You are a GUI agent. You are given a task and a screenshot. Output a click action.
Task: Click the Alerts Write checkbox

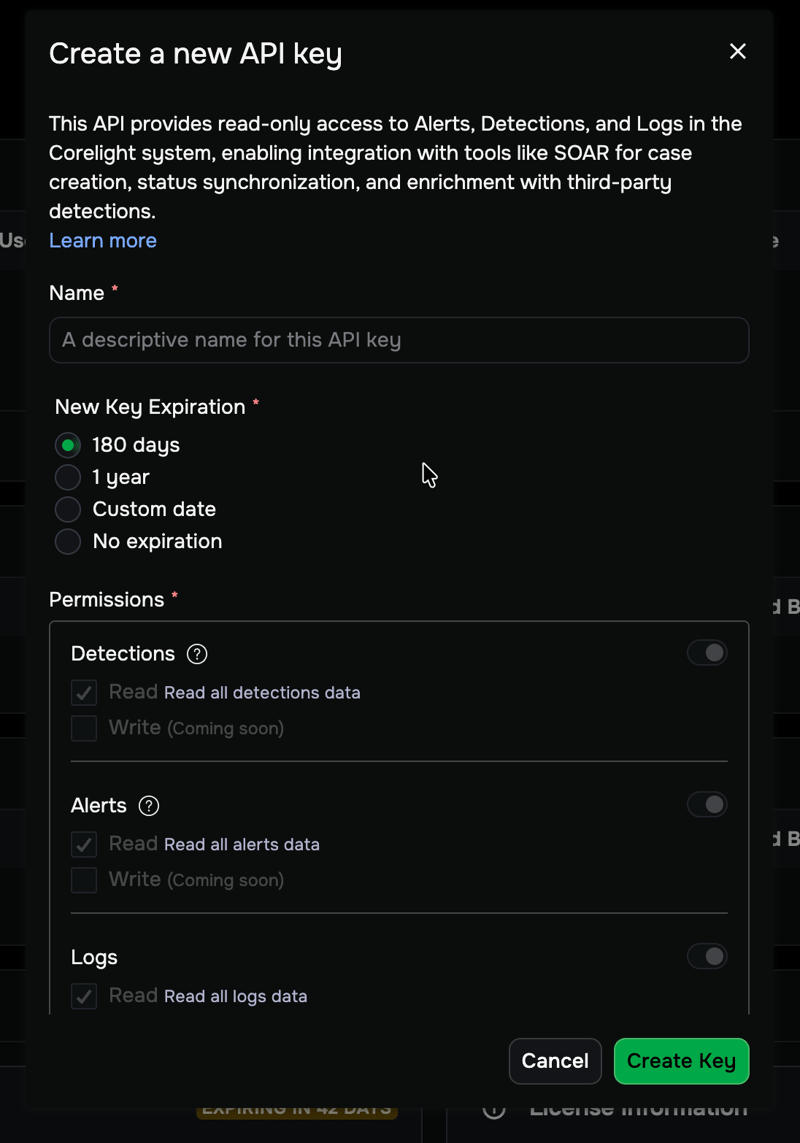[x=84, y=880]
